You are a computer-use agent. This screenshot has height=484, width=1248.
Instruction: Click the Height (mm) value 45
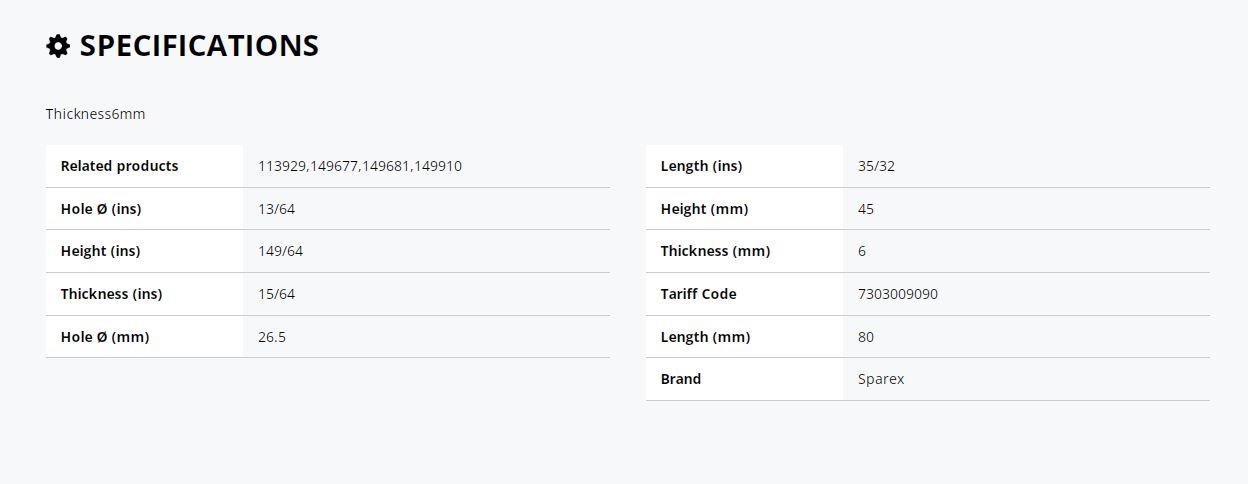tap(866, 209)
